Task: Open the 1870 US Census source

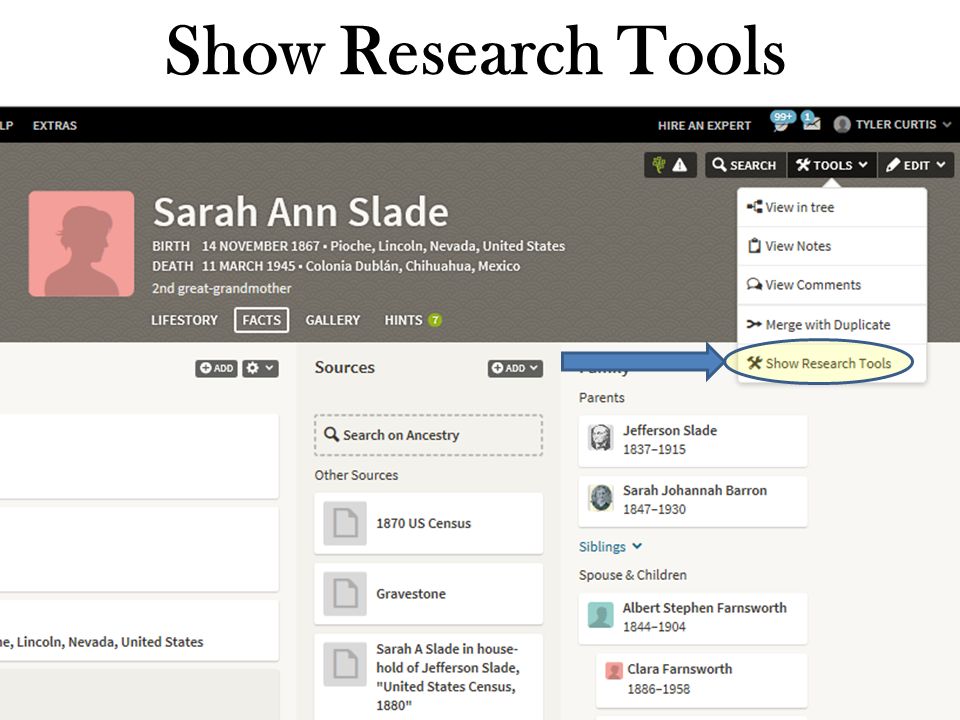Action: (429, 523)
